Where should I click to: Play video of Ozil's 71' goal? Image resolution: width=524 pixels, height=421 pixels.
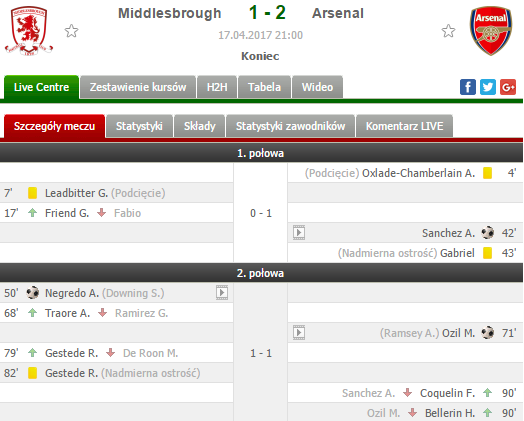coord(299,333)
